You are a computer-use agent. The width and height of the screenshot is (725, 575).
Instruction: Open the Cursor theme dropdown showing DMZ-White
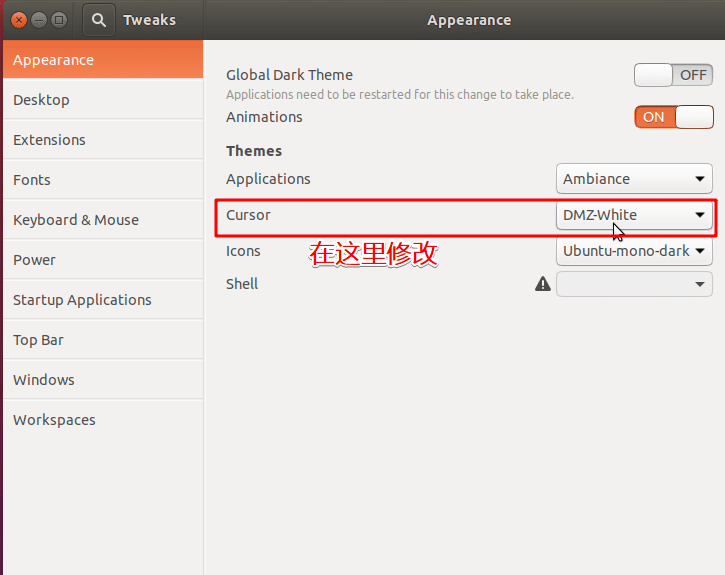634,214
